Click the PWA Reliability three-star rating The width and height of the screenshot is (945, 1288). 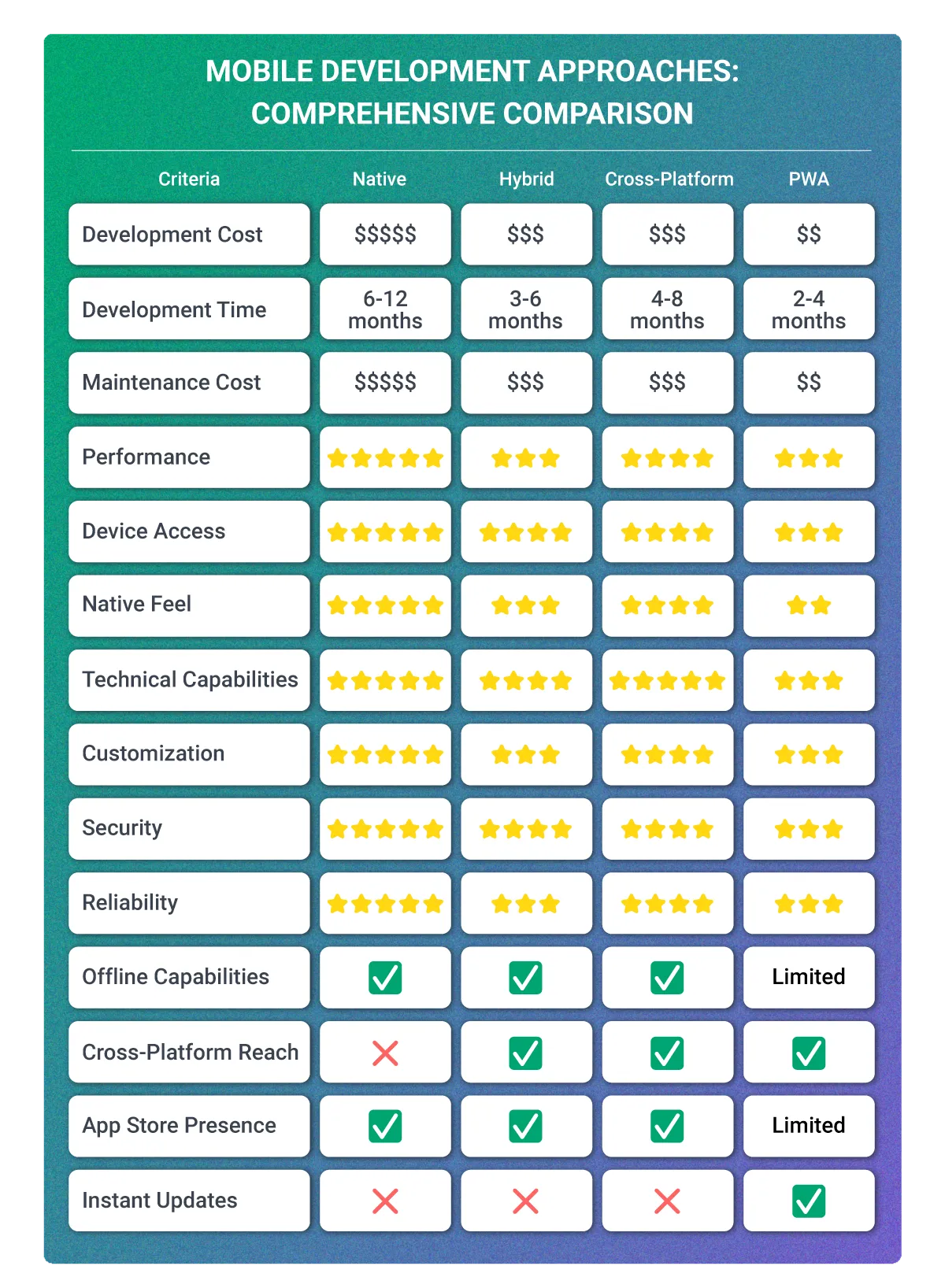pos(809,904)
